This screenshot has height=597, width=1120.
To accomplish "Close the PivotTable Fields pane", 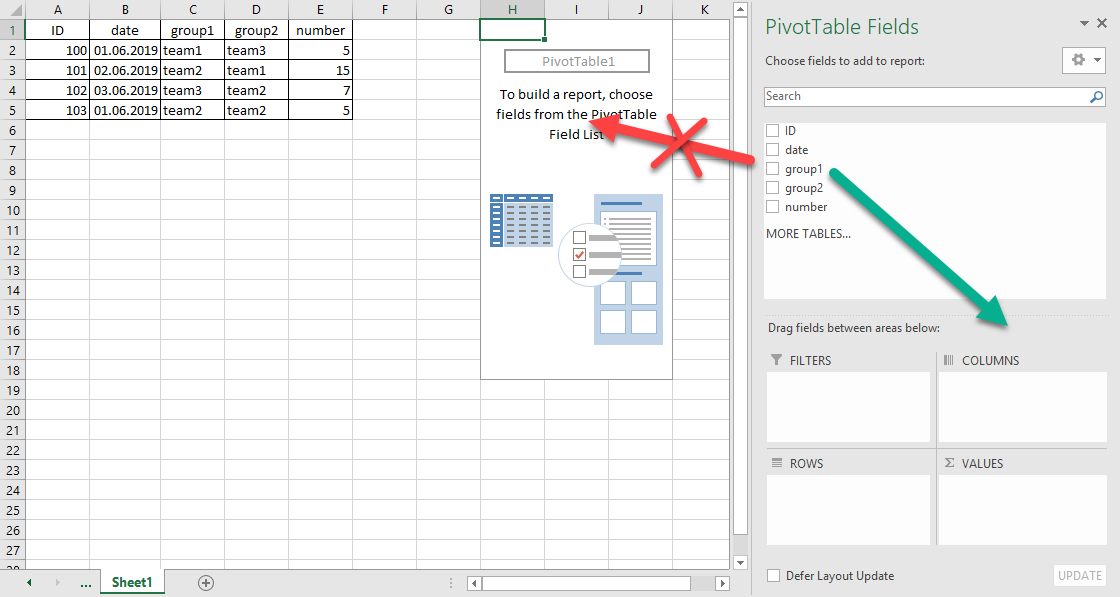I will (x=1105, y=23).
